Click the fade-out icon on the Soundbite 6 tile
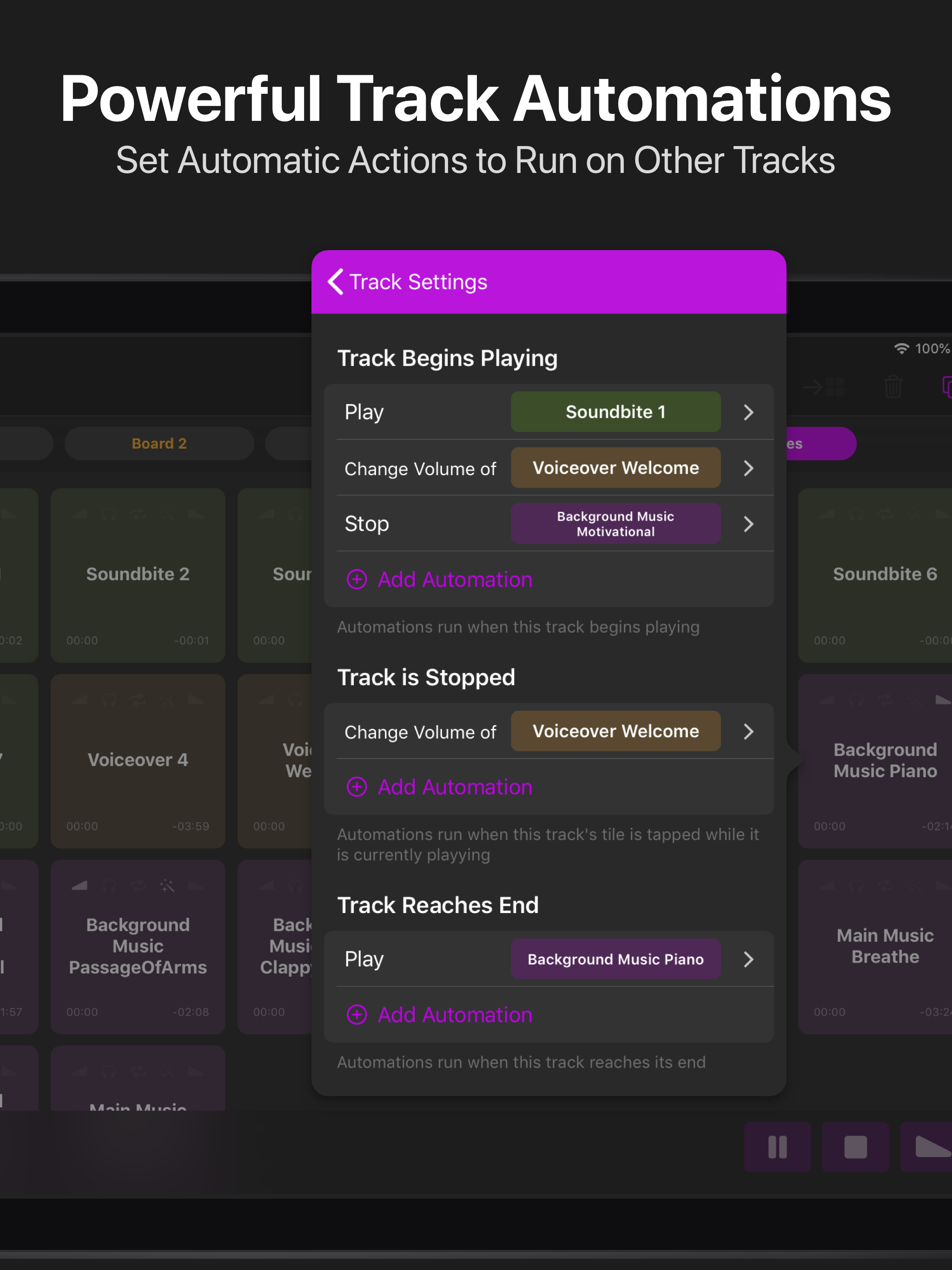This screenshot has height=1270, width=952. [943, 515]
